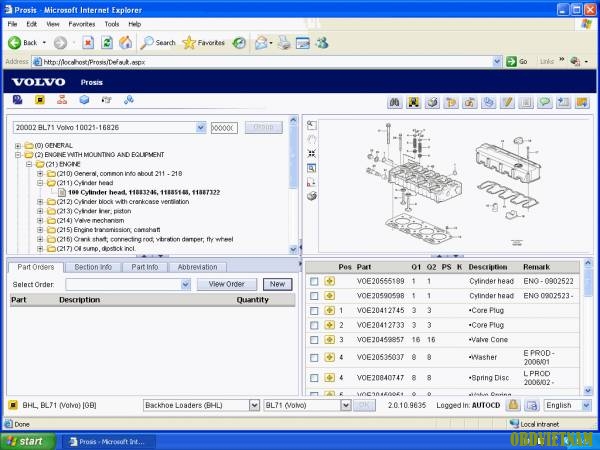
Task: Open the English language dropdown
Action: point(586,405)
